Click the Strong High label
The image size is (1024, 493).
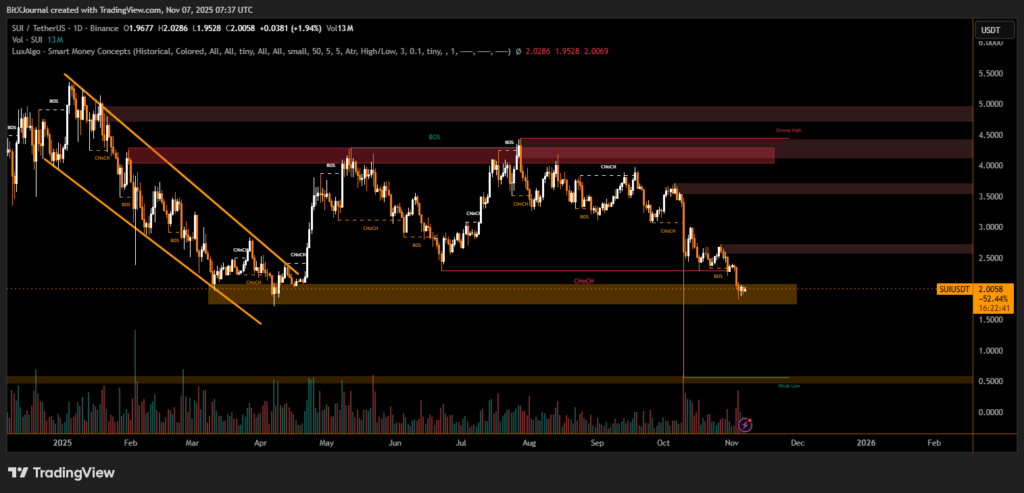tap(789, 131)
